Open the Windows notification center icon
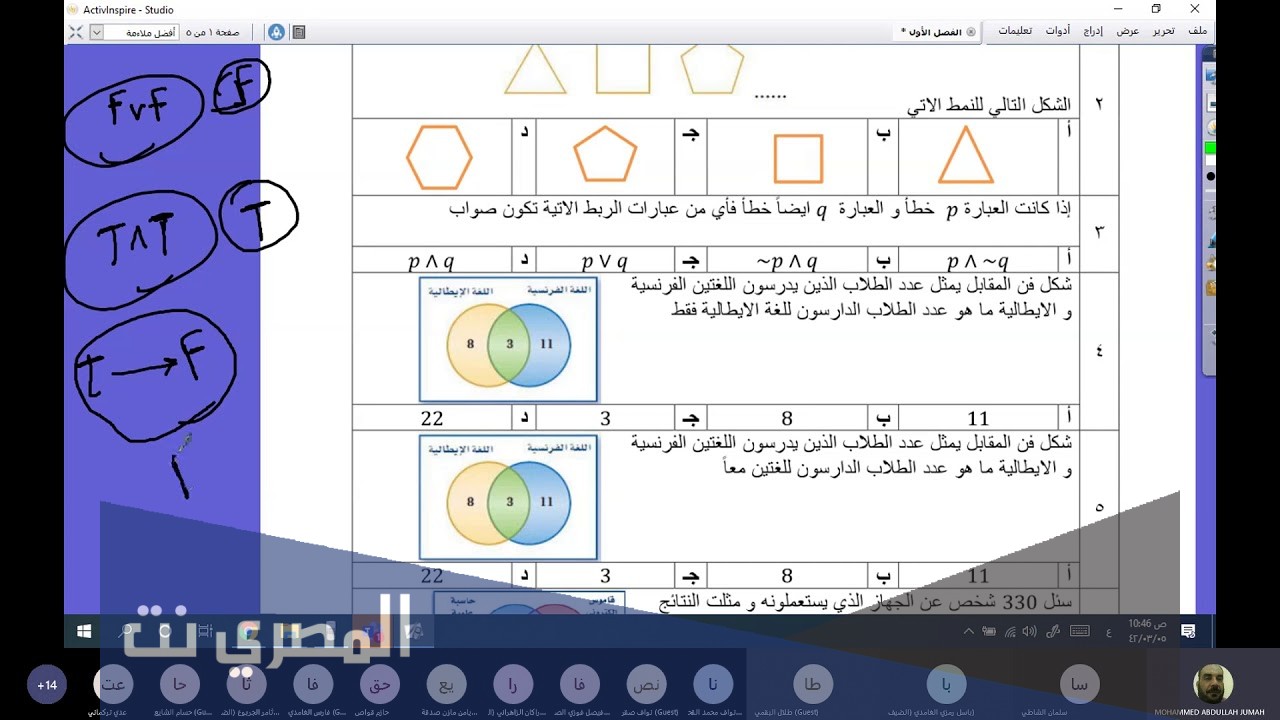This screenshot has height=720, width=1280. [x=1188, y=631]
